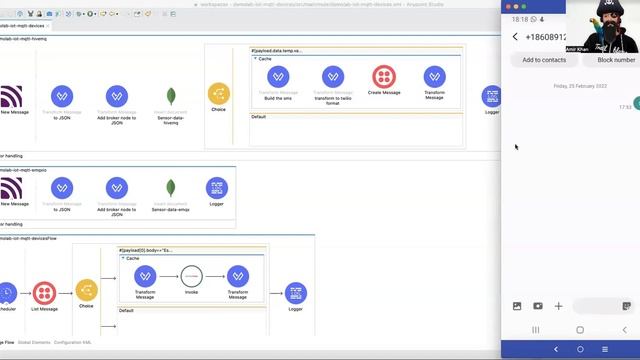Screen dimensions: 640x360
Task: Expand Error handling under the emqx flow
Action: tap(11, 224)
